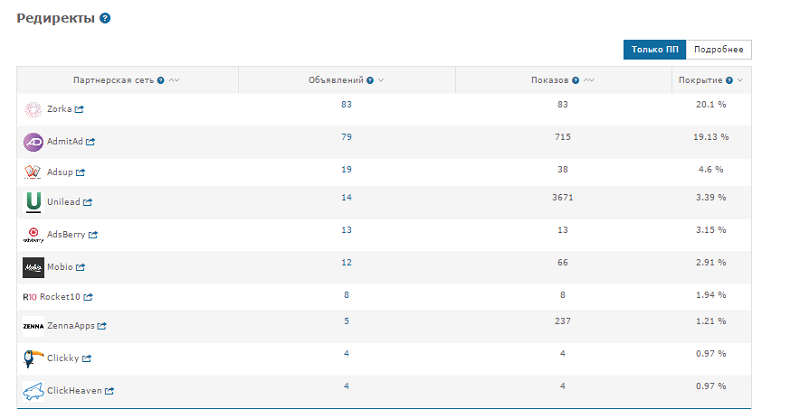Viewport: 800px width, 409px height.
Task: Click the AdsBerry logo
Action: click(33, 235)
